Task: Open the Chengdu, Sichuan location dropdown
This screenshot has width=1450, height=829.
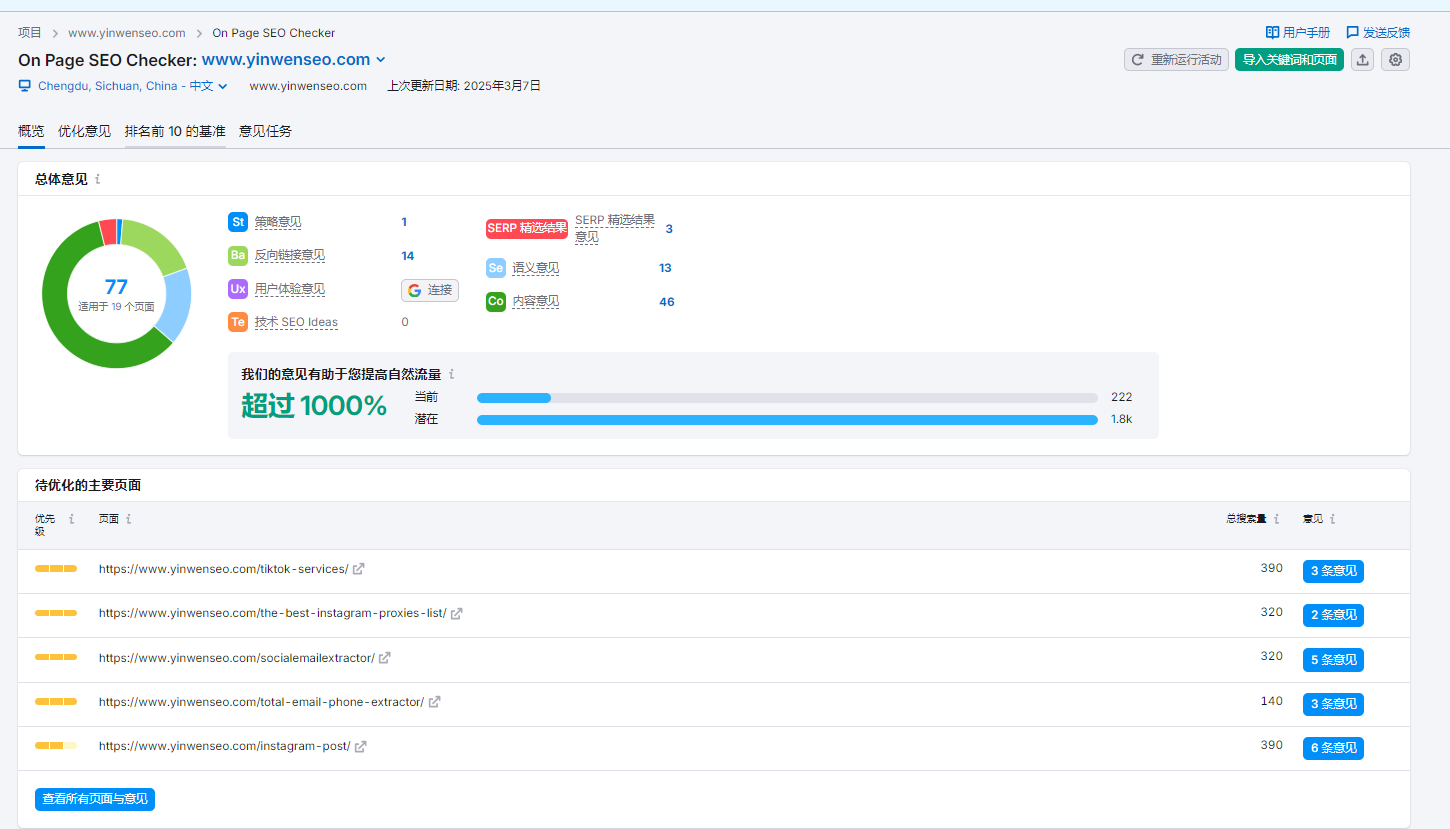Action: point(125,86)
